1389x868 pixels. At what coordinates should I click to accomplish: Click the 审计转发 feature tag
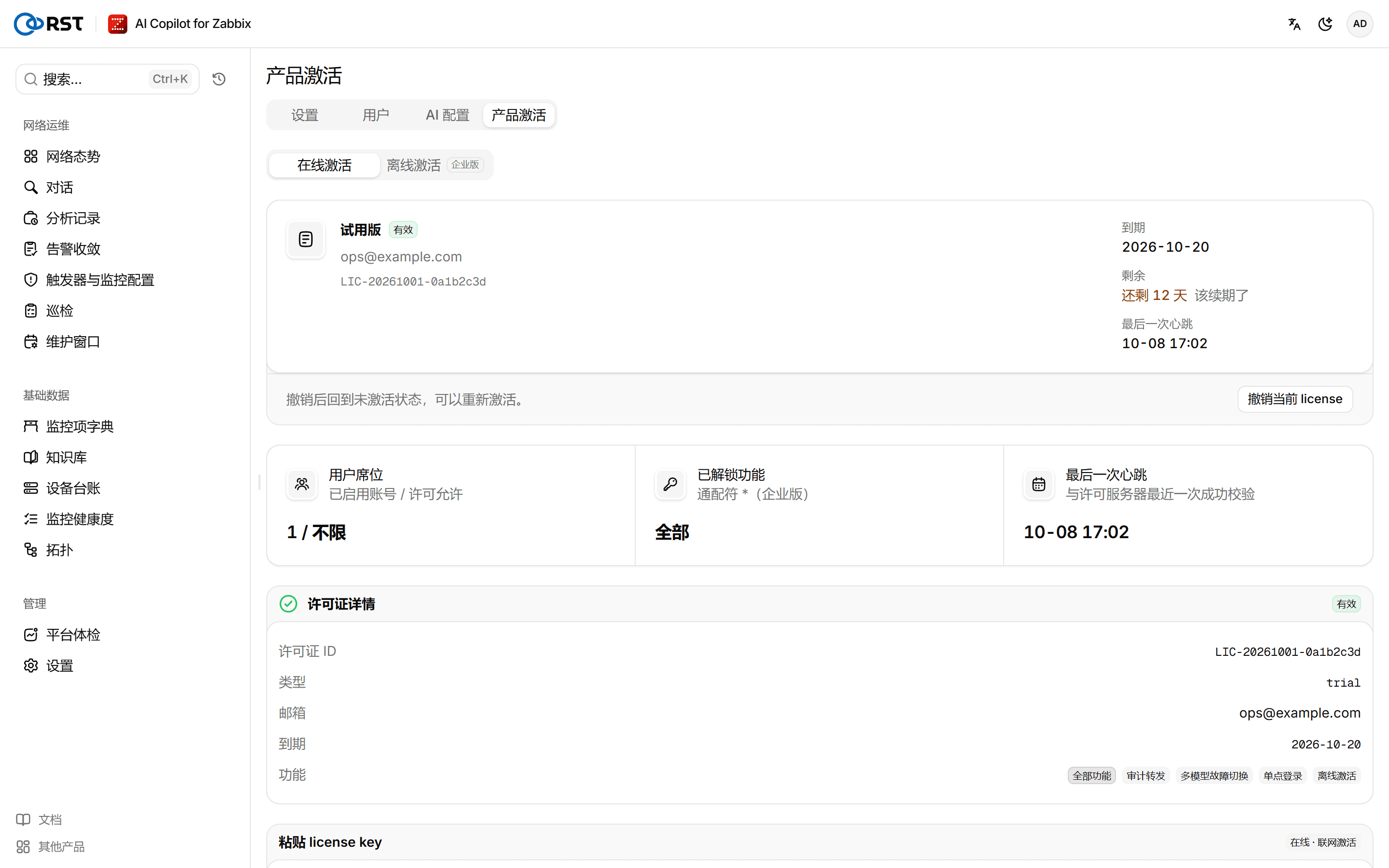(x=1145, y=775)
